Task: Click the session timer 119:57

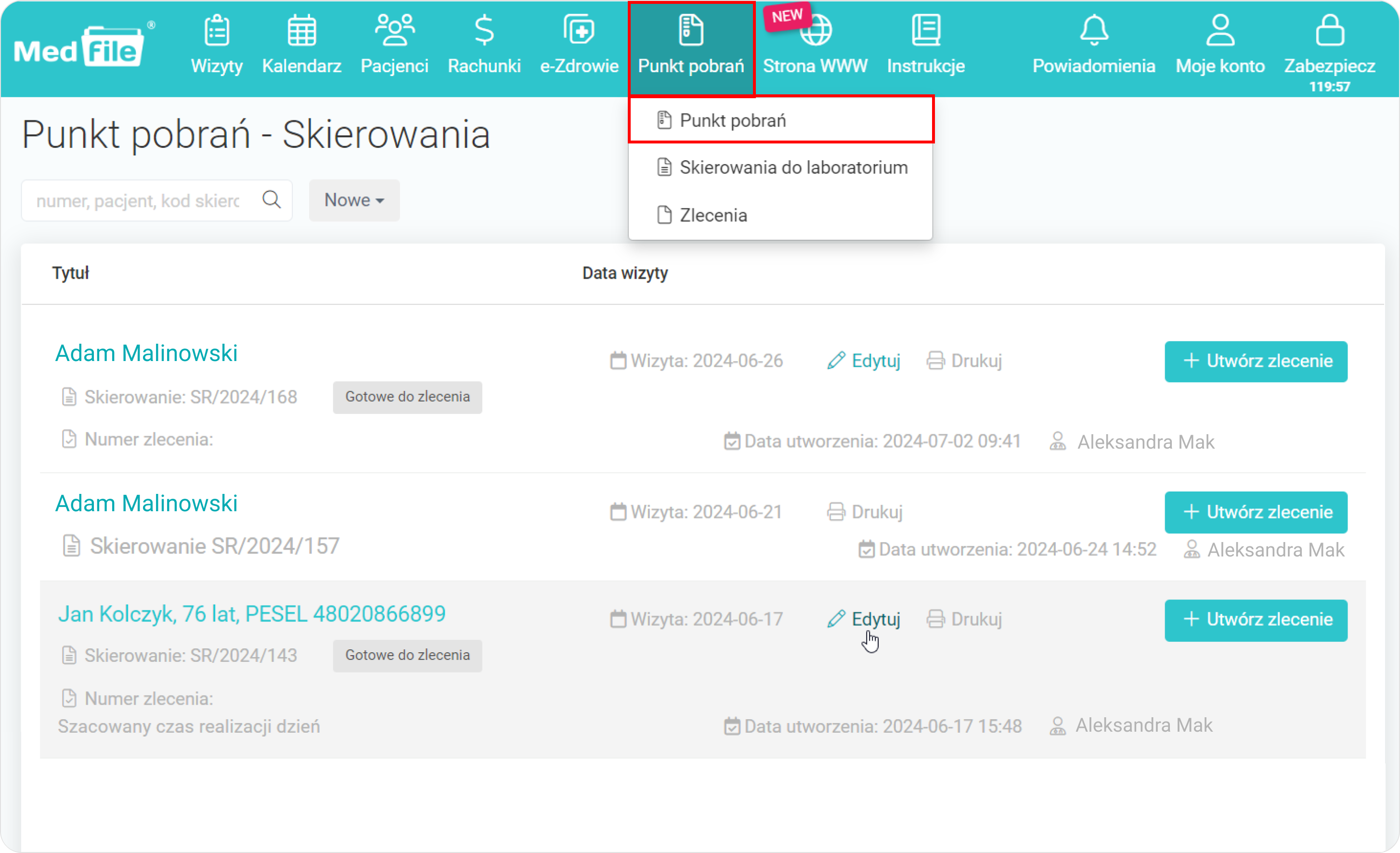Action: point(1330,86)
